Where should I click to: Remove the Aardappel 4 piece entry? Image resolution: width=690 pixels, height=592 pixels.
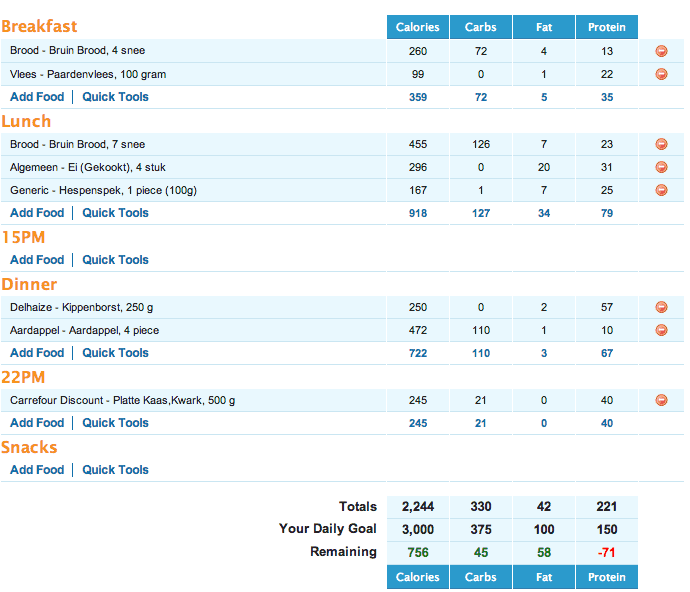click(661, 330)
